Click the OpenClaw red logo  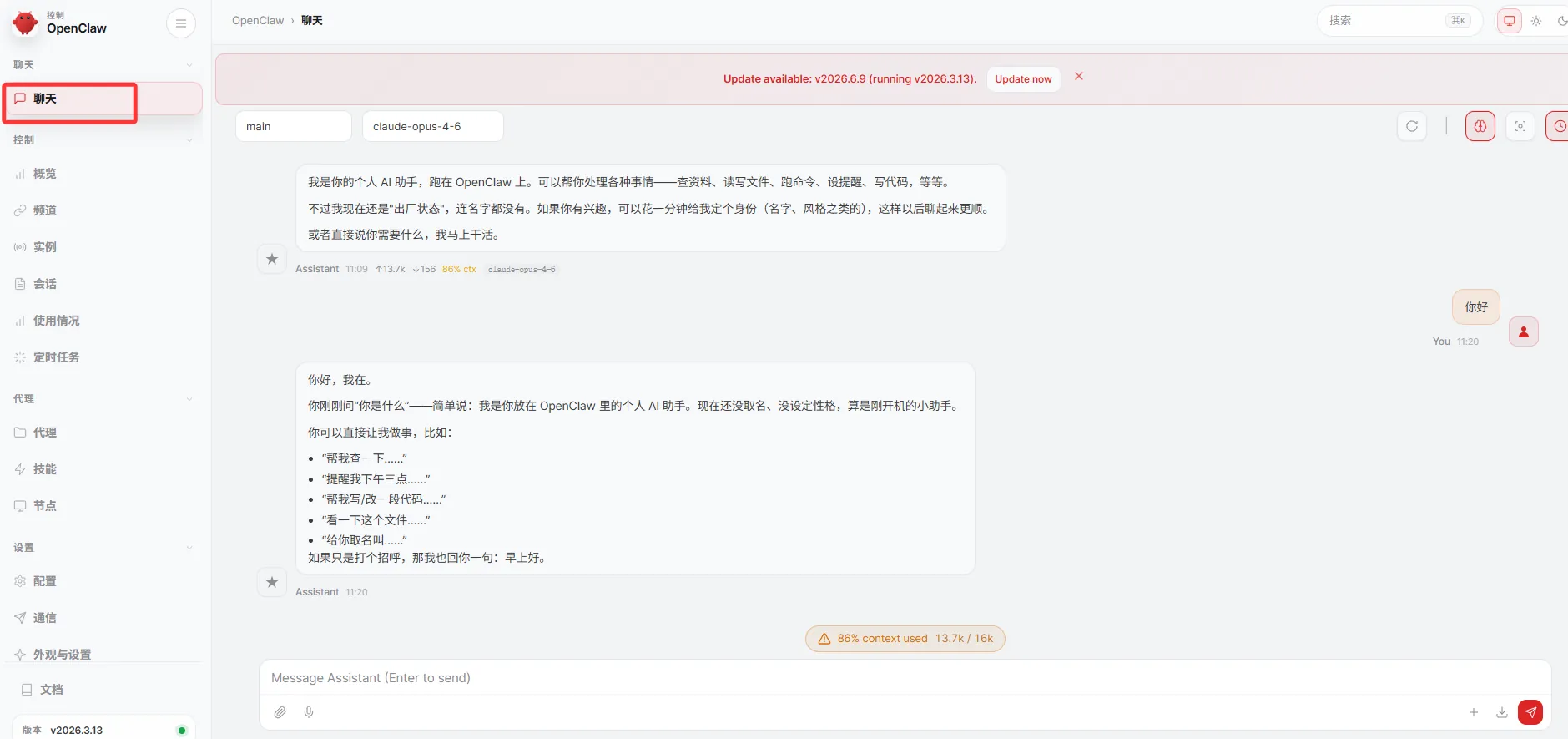[25, 23]
